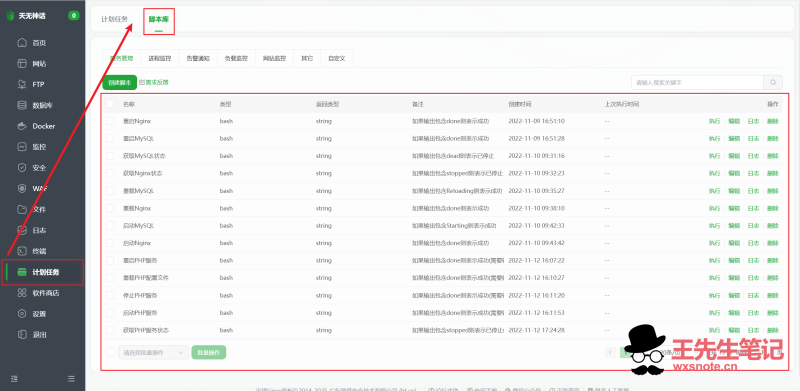Click the 退出 logout icon in sidebar

[x=22, y=335]
